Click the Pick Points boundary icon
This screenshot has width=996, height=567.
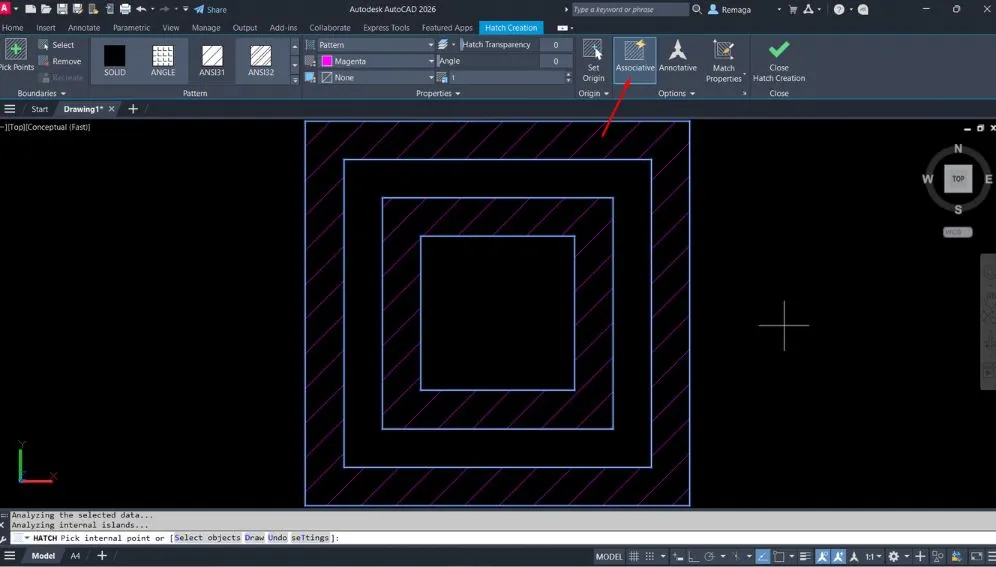pos(16,51)
